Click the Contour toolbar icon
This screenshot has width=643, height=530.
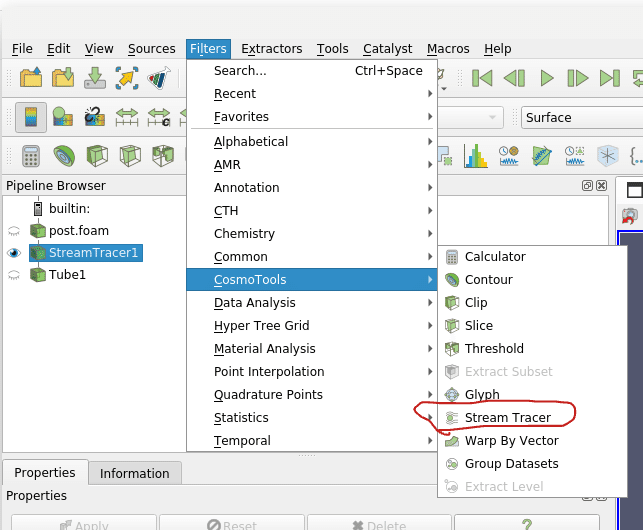pyautogui.click(x=64, y=156)
